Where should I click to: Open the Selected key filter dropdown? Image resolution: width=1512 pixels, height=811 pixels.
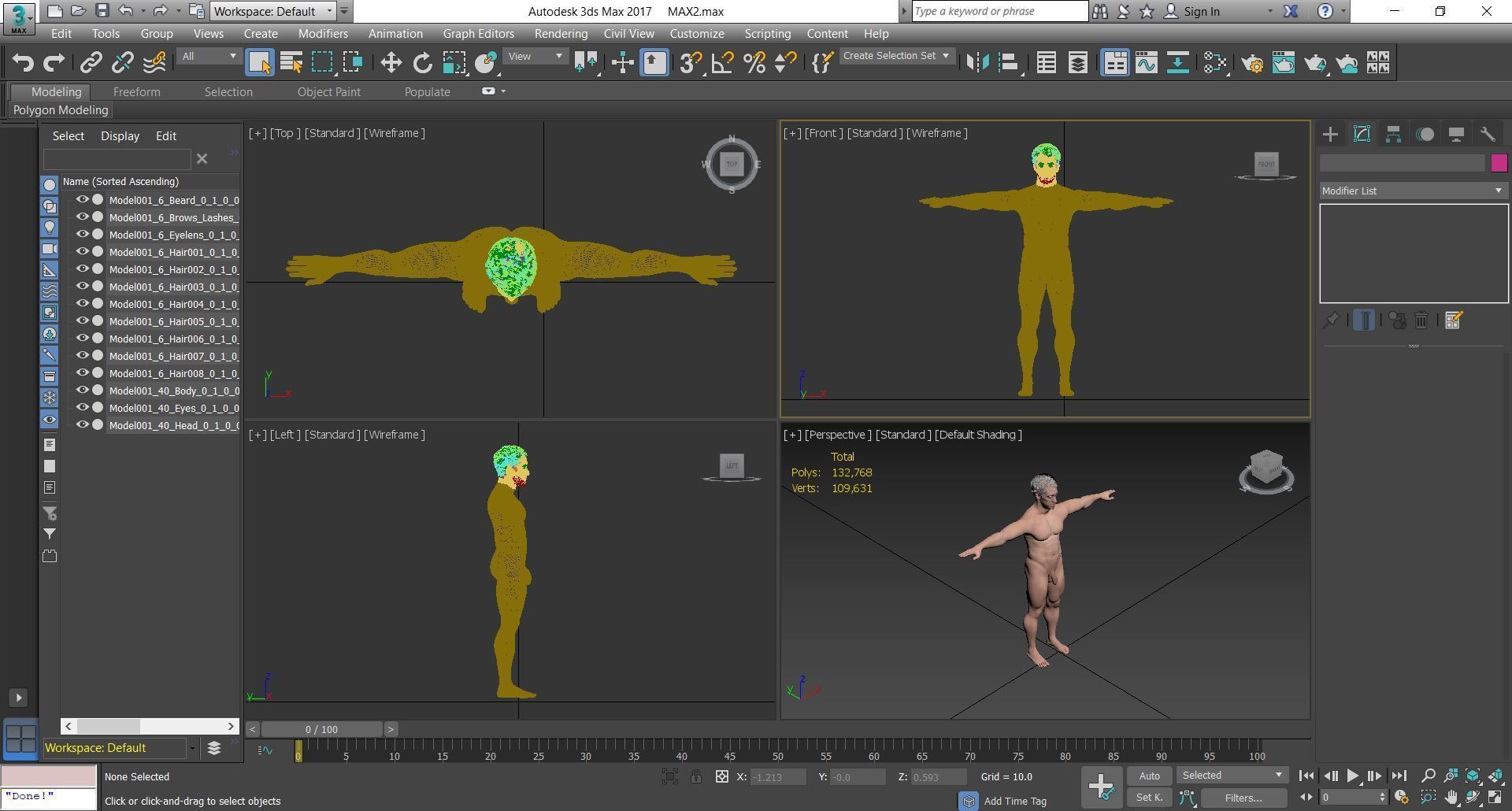1232,776
